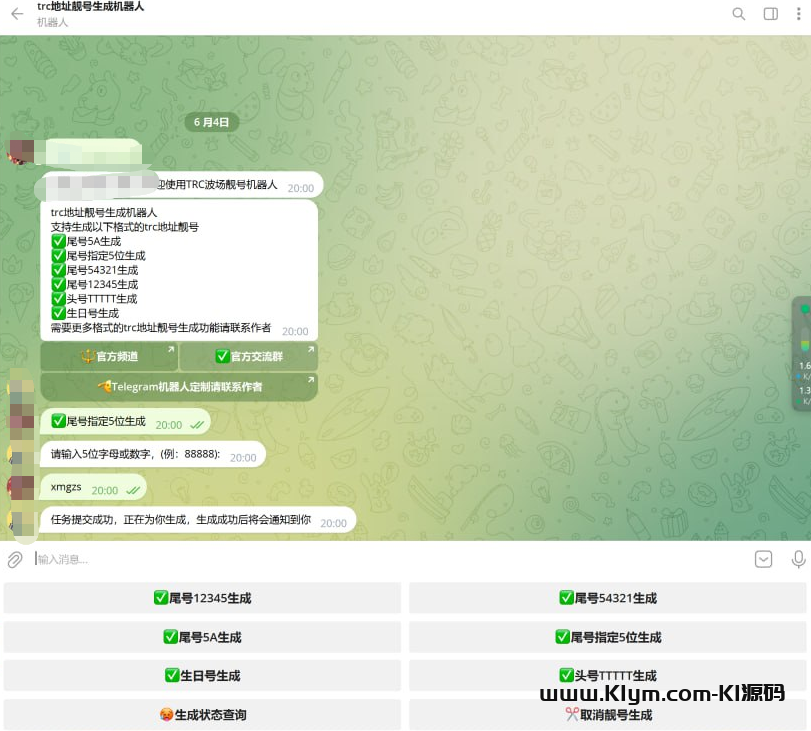The height and width of the screenshot is (731, 811).
Task: Click the message 请输入5位字母或数字
Action: [x=153, y=454]
